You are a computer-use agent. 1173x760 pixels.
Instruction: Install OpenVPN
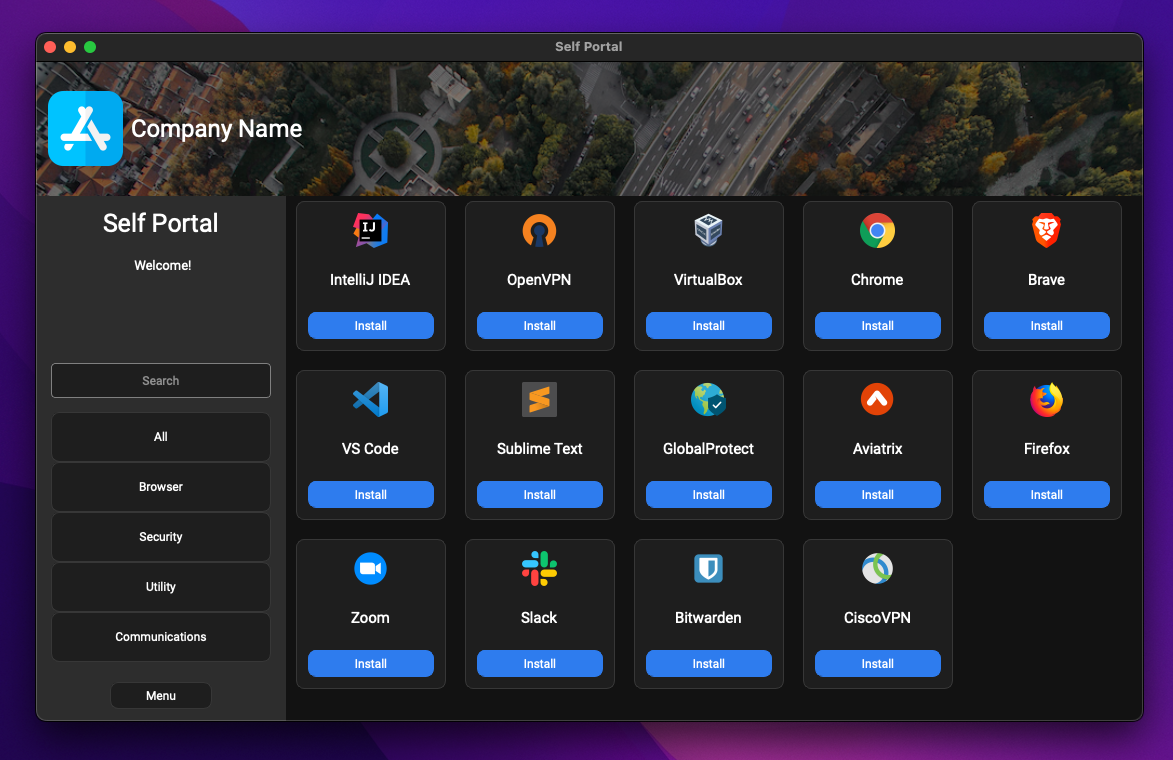(539, 325)
